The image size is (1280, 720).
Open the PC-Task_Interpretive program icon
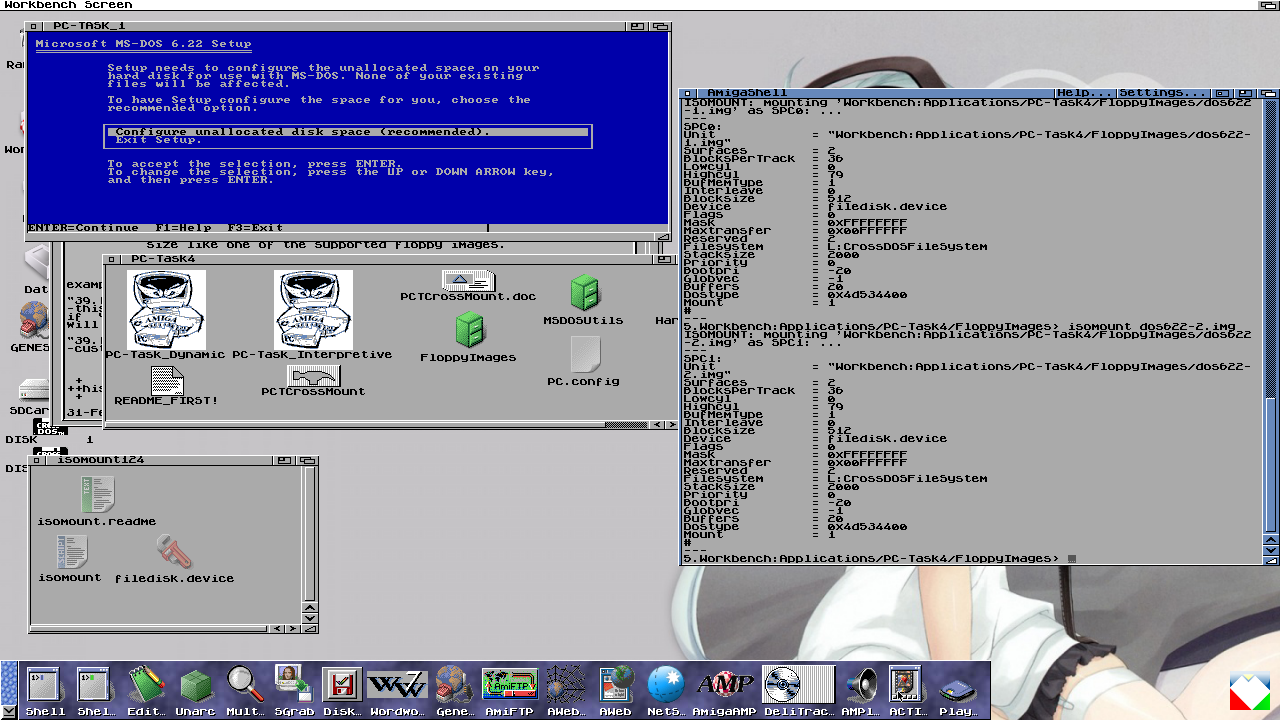tap(313, 309)
